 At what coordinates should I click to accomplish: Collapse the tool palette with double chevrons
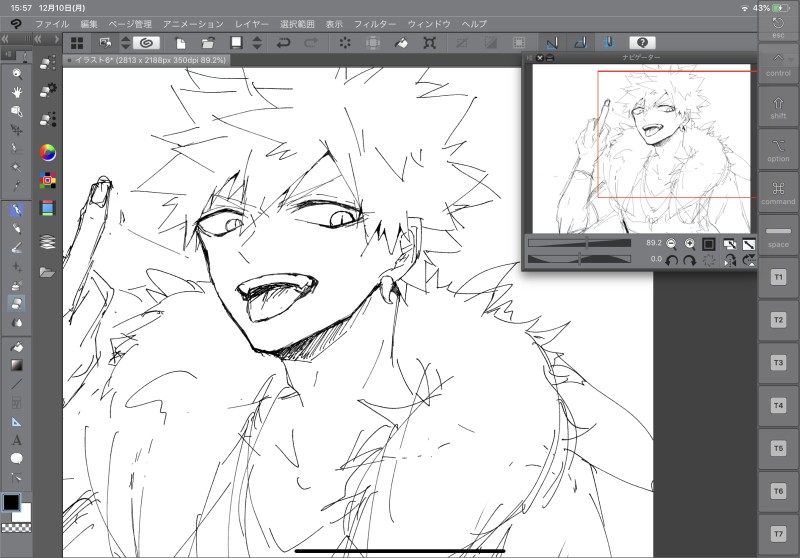5,39
